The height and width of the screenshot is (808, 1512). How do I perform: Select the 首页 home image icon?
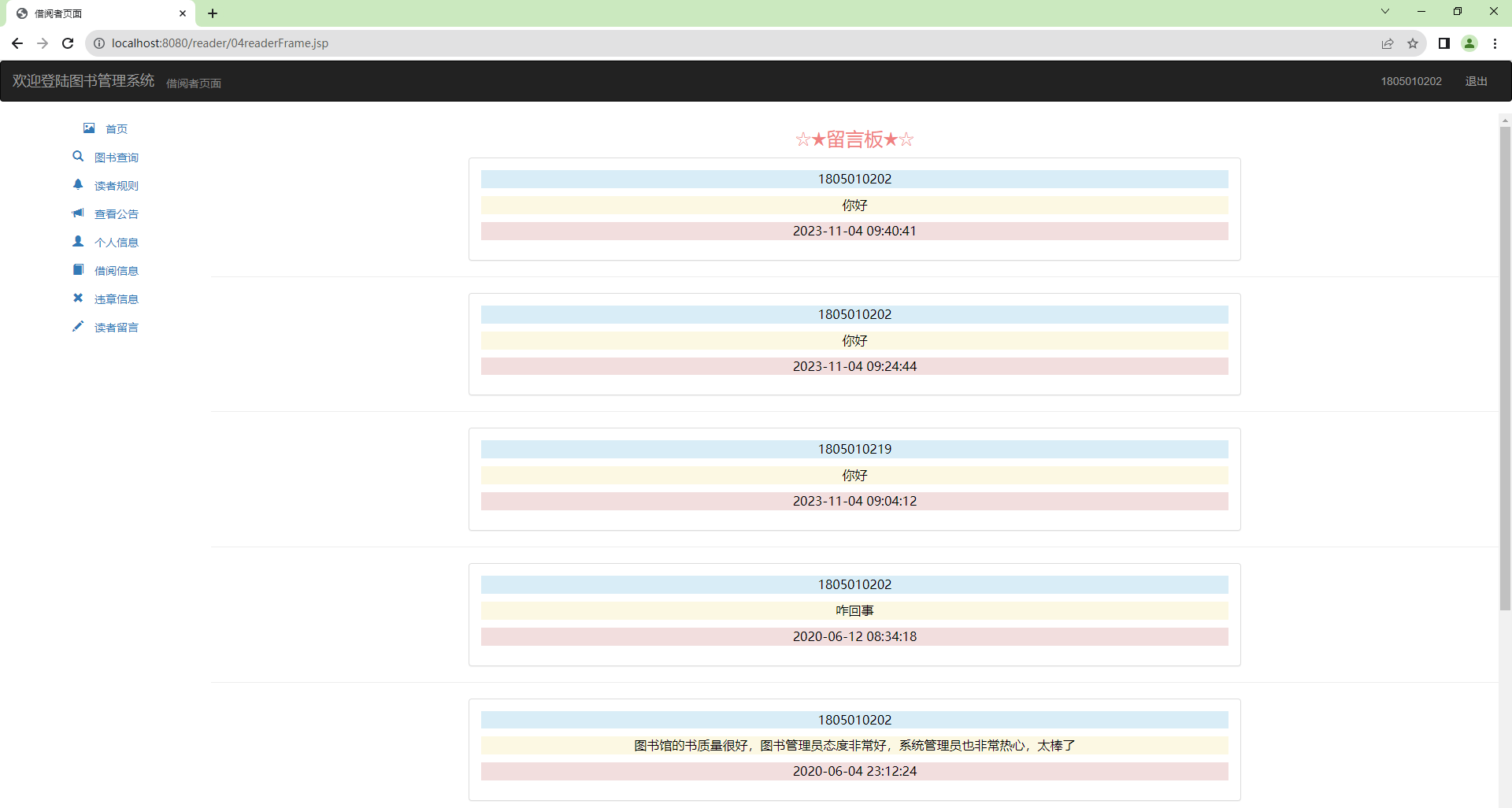88,128
